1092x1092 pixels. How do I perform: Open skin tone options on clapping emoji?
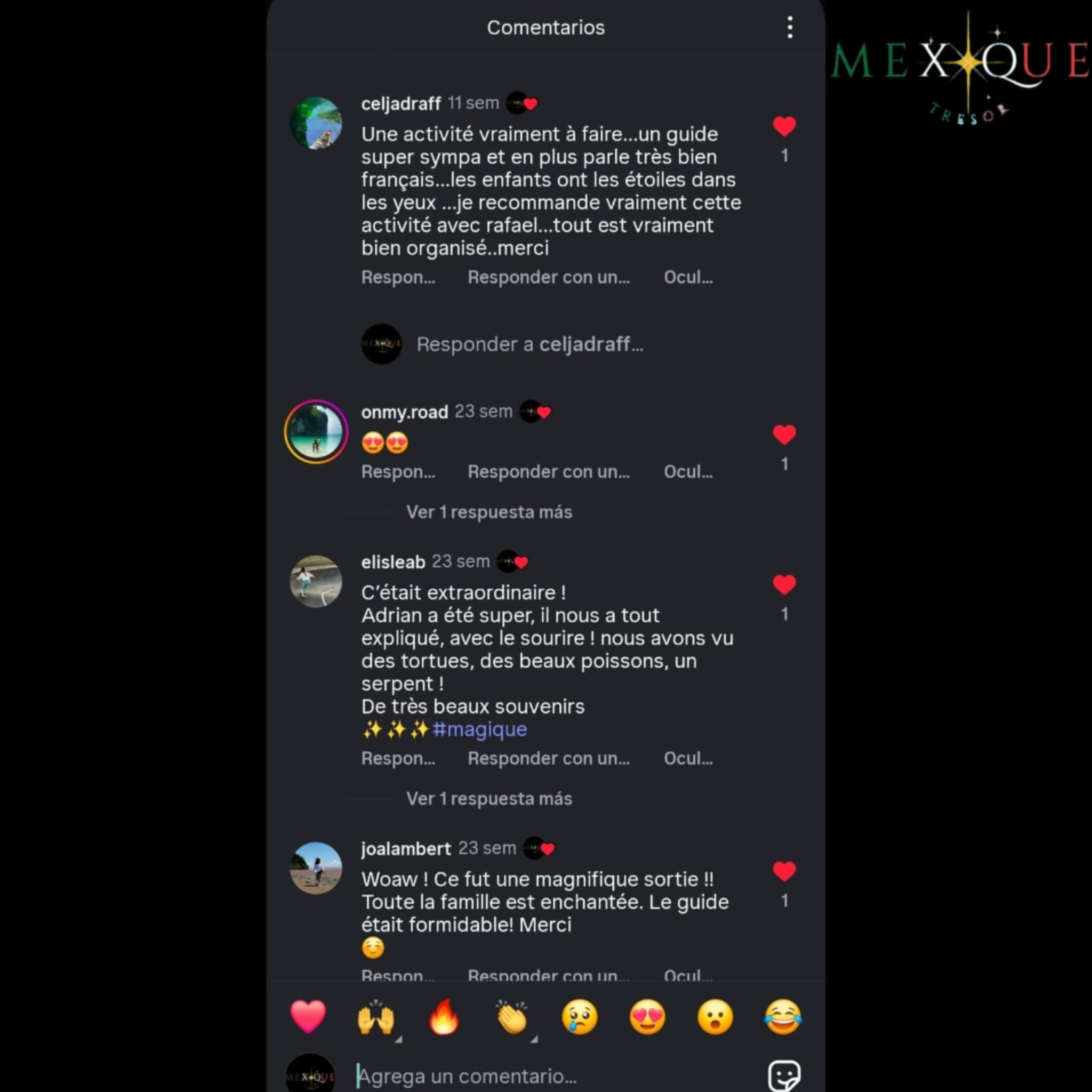click(534, 1039)
